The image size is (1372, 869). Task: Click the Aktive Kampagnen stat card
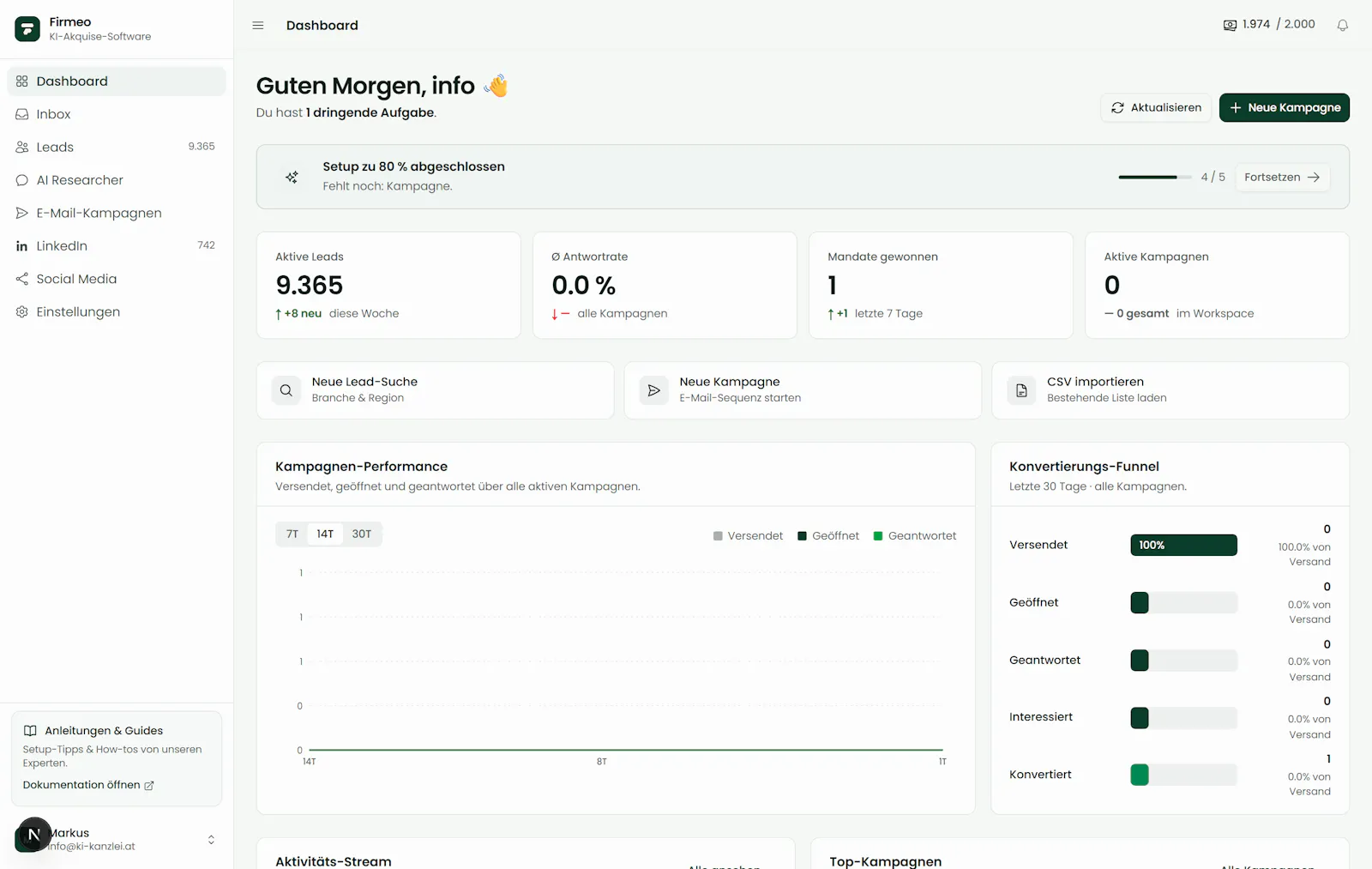[1217, 285]
